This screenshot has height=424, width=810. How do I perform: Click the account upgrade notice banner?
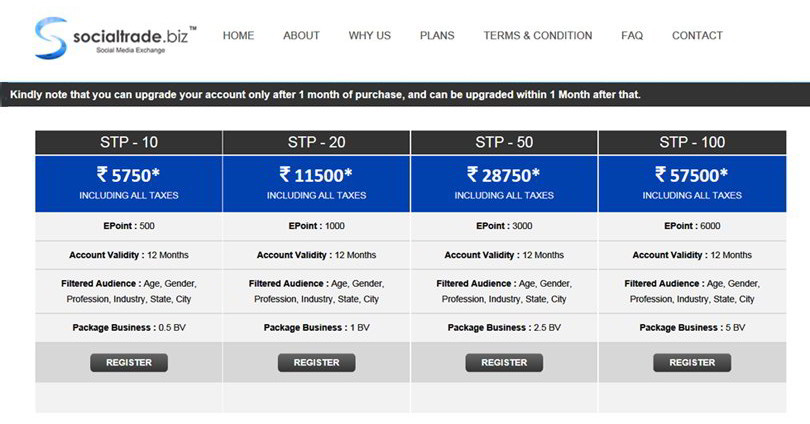(x=405, y=95)
